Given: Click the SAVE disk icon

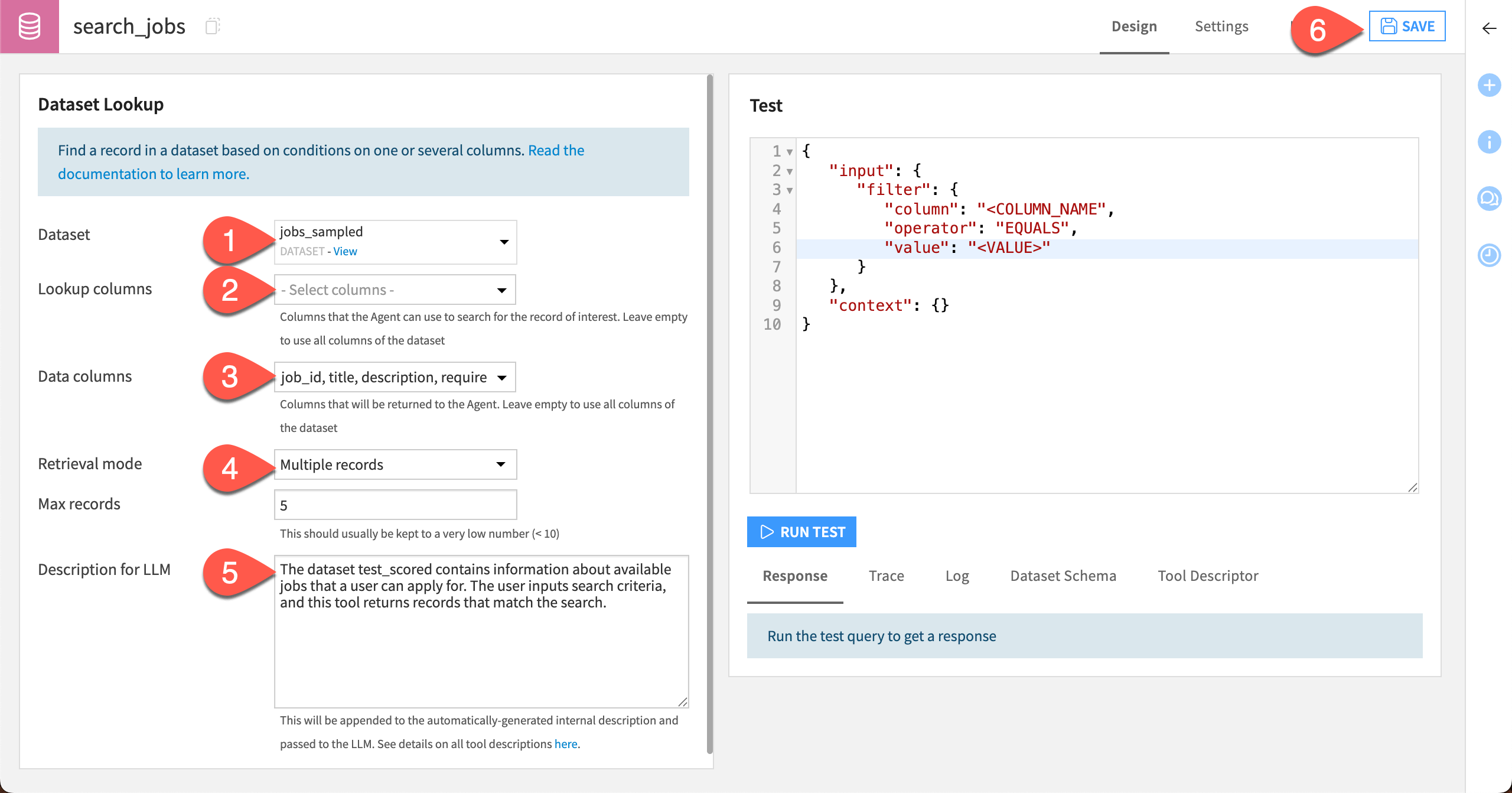Looking at the screenshot, I should coord(1388,26).
